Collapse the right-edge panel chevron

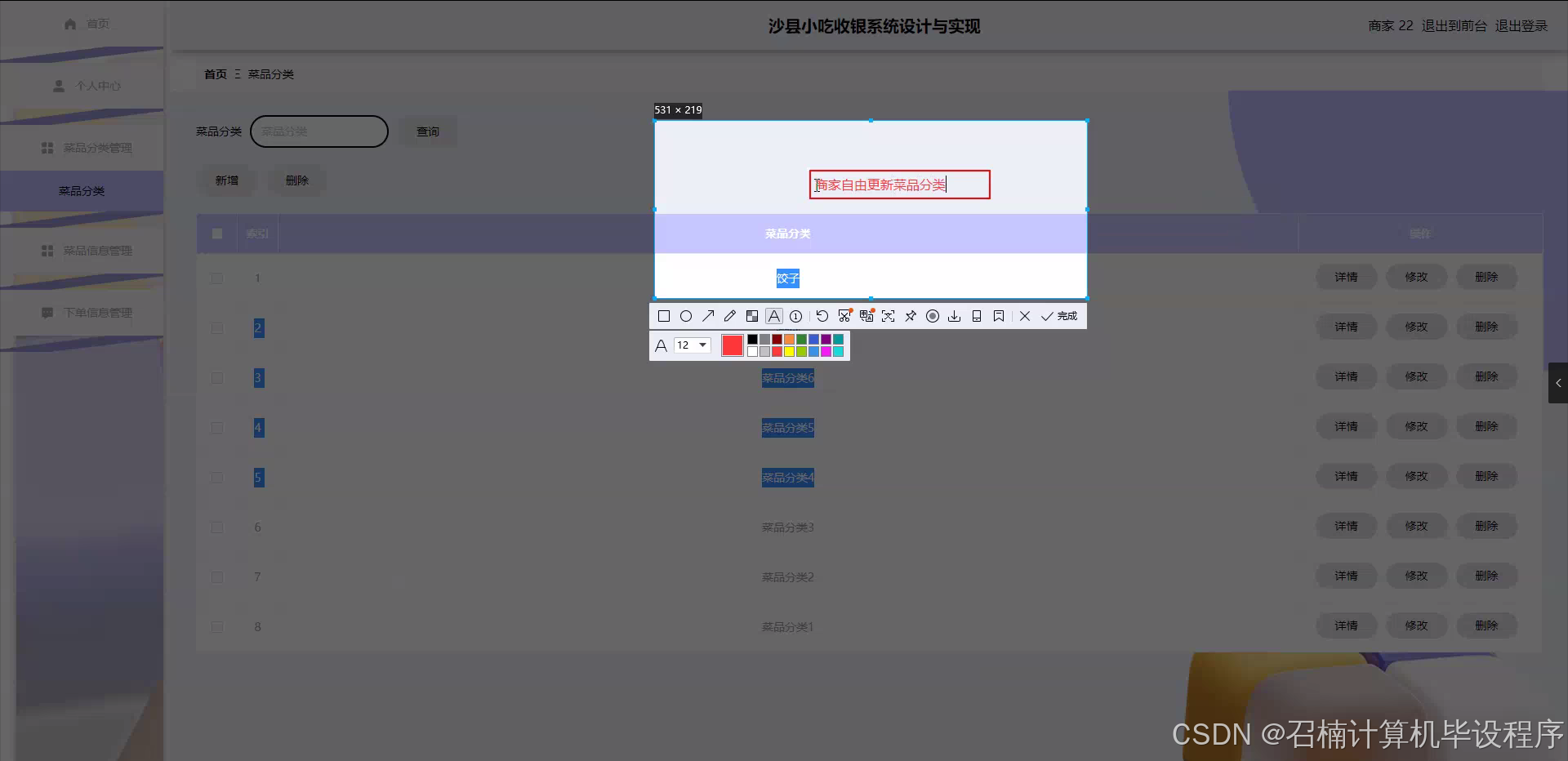1558,383
